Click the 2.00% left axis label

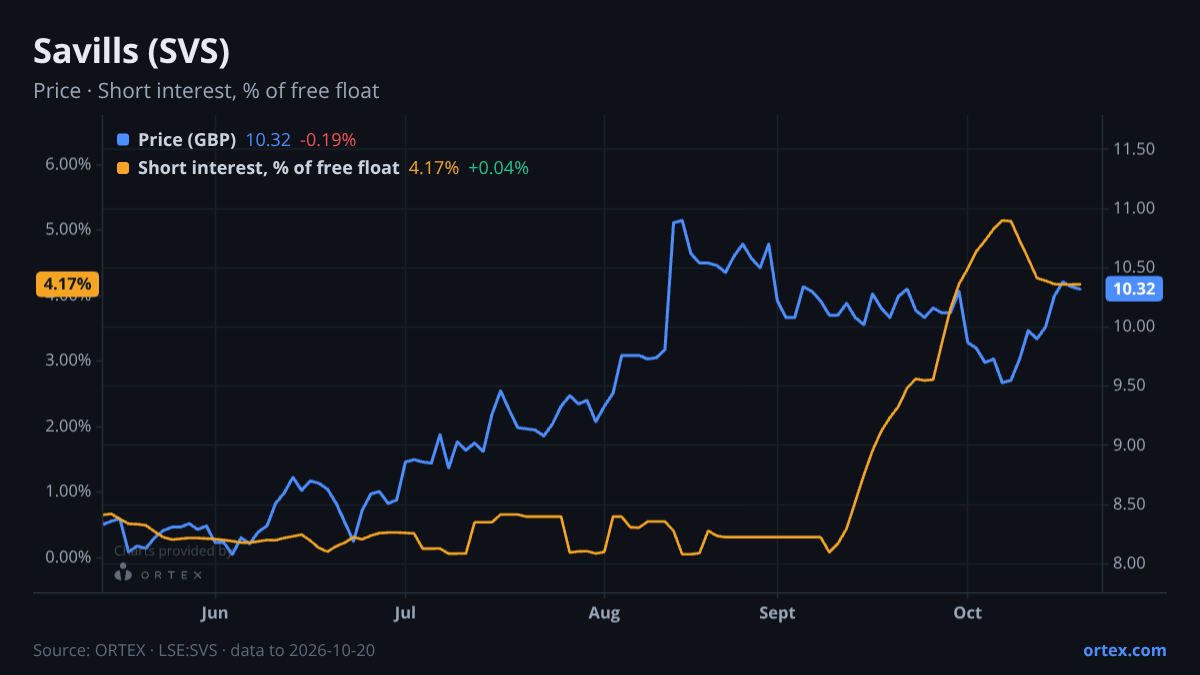(68, 426)
